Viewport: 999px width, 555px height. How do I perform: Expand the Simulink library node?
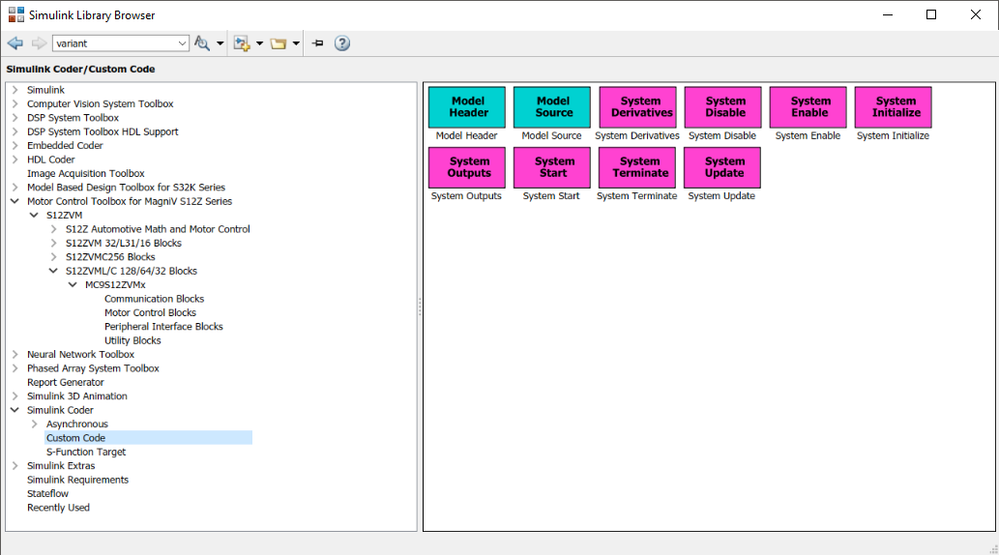15,90
